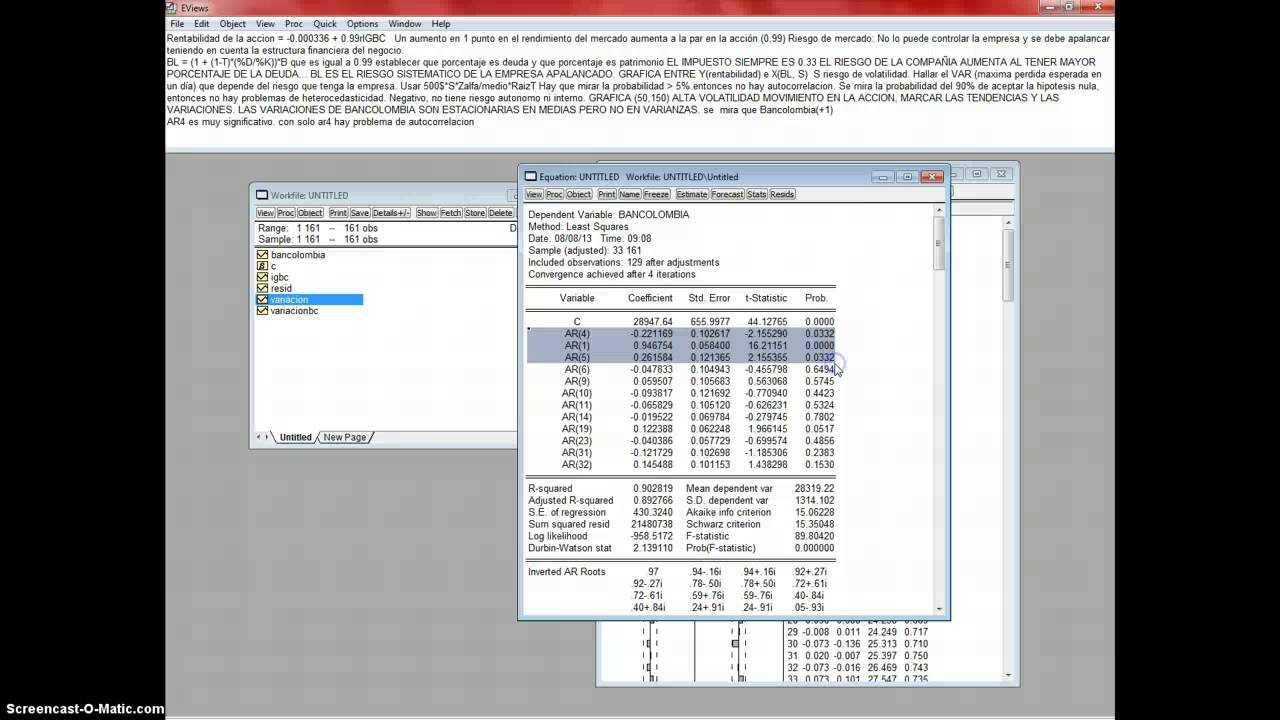Select the variacion series icon
1280x720 pixels.
tap(262, 300)
